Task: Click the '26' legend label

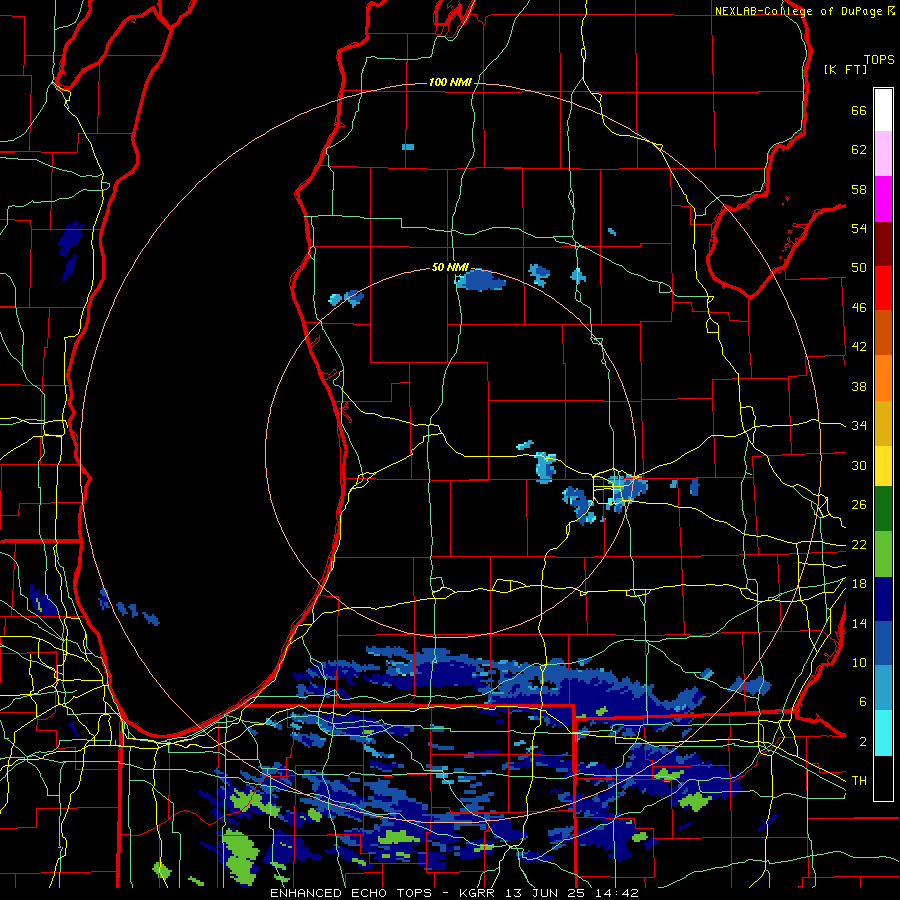Action: point(859,505)
